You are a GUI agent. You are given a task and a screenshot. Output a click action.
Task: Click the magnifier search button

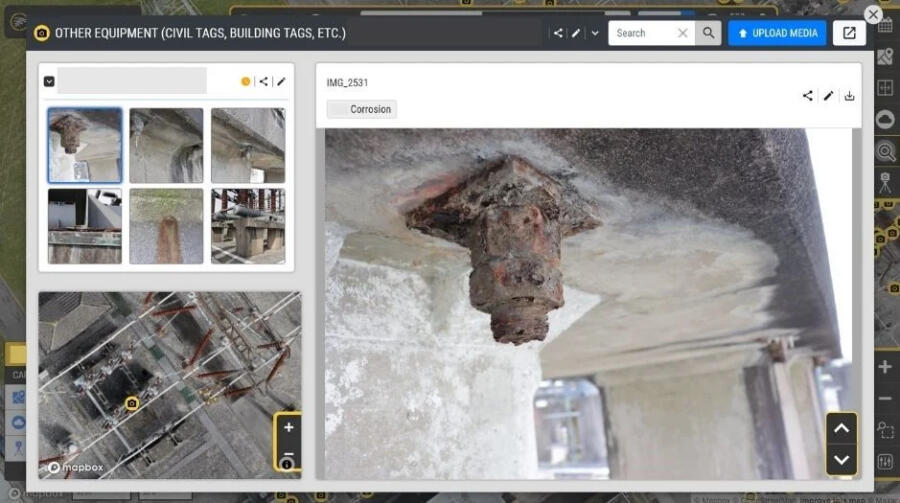pos(708,33)
